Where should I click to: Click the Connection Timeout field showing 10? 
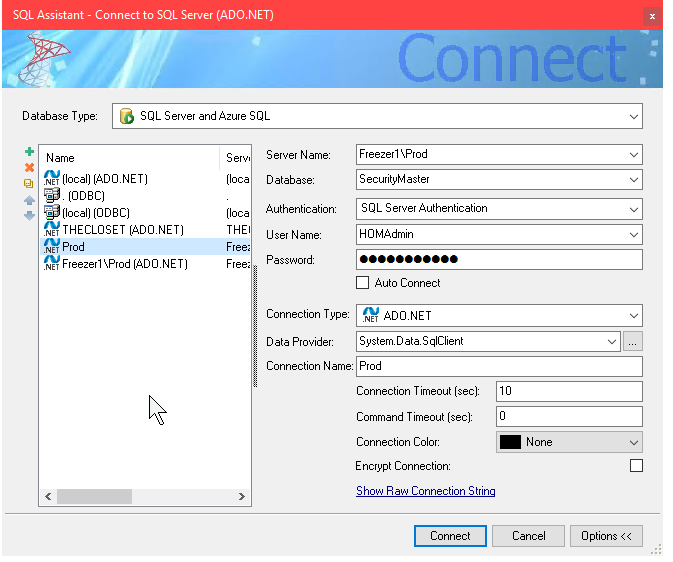click(569, 392)
